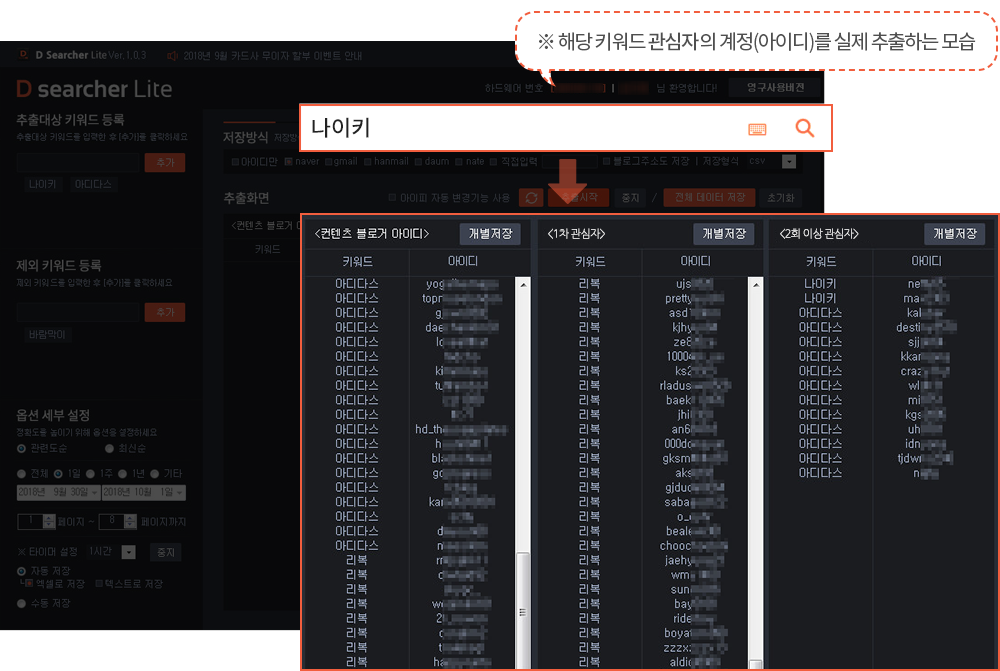Select the 관련도순 radio button
Viewport: 1000px width, 671px height.
click(x=21, y=448)
